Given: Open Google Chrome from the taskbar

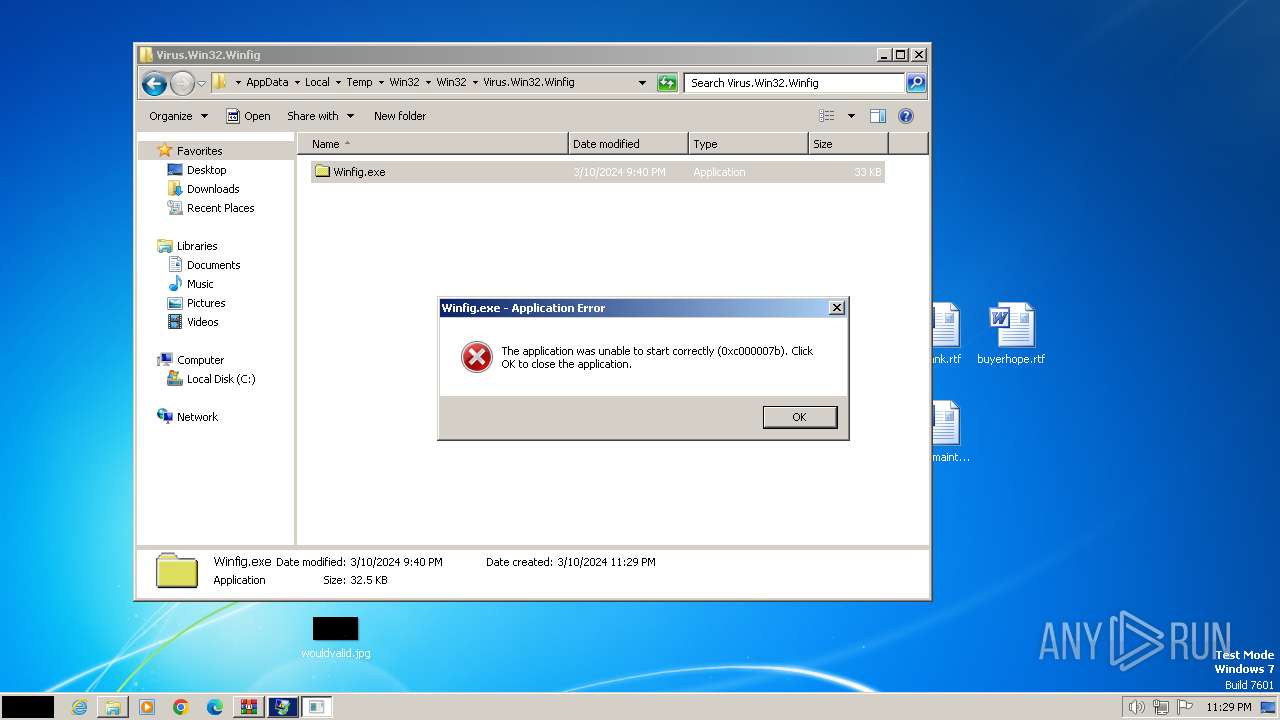Looking at the screenshot, I should [181, 707].
